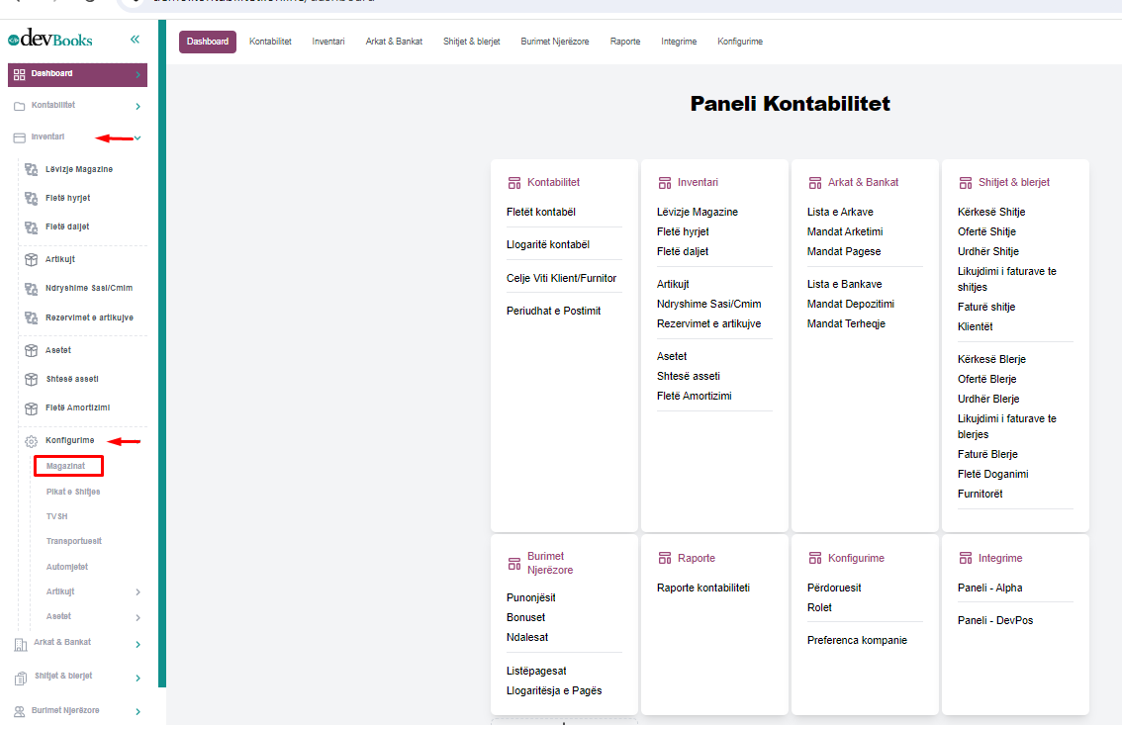Screen dimensions: 1125x732
Task: Expand Asetet submenu under Konfigurime
Action: click(x=138, y=618)
